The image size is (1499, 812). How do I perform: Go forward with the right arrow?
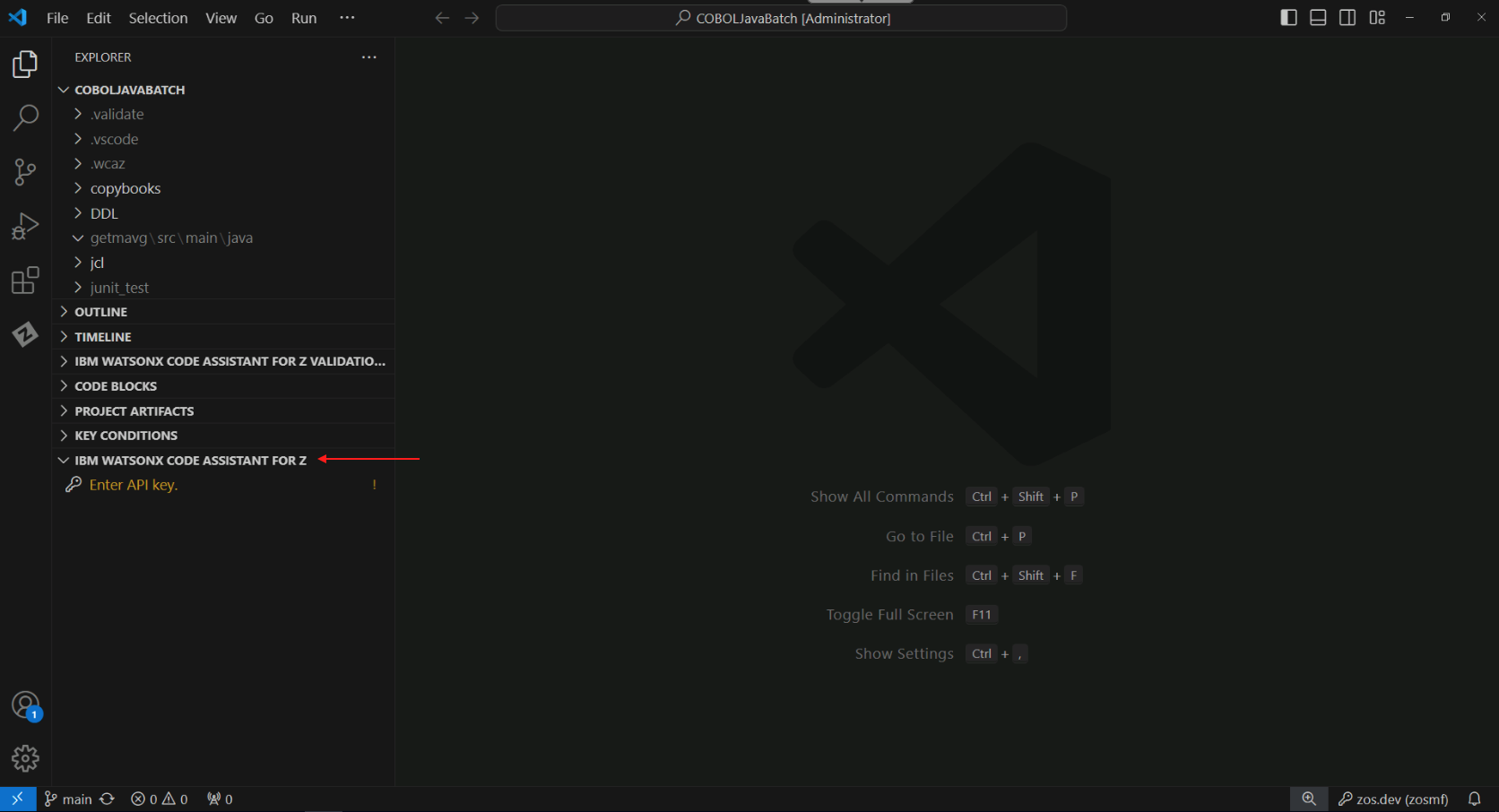tap(472, 18)
